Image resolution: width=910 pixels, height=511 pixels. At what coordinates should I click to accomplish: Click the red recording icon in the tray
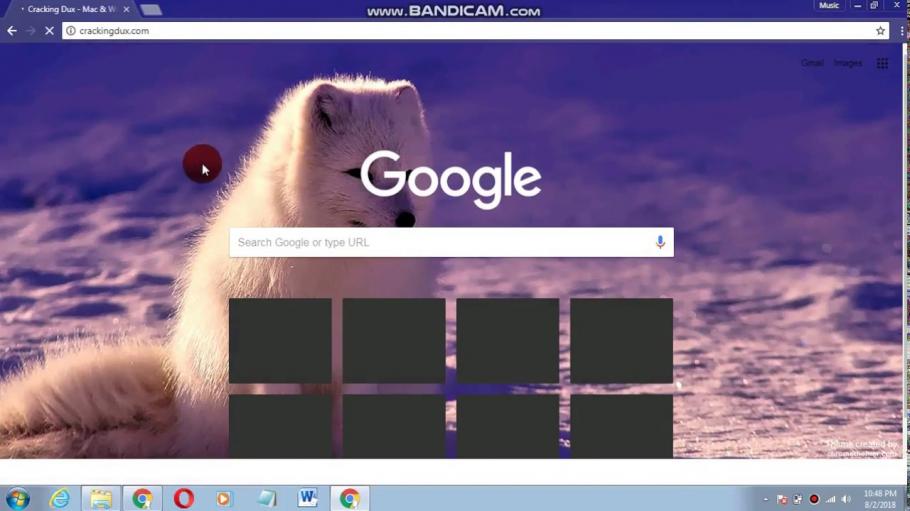pyautogui.click(x=814, y=499)
